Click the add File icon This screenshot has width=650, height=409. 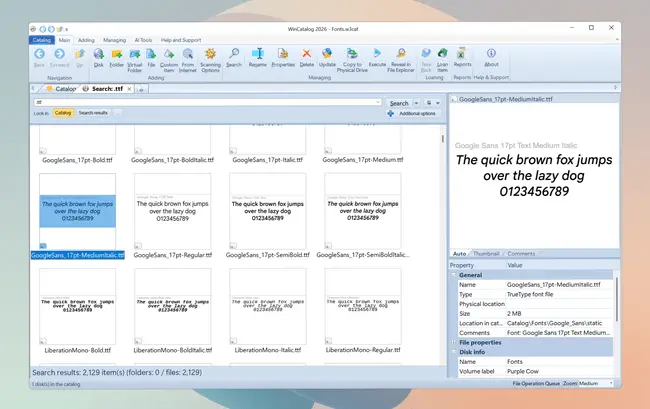click(x=151, y=54)
